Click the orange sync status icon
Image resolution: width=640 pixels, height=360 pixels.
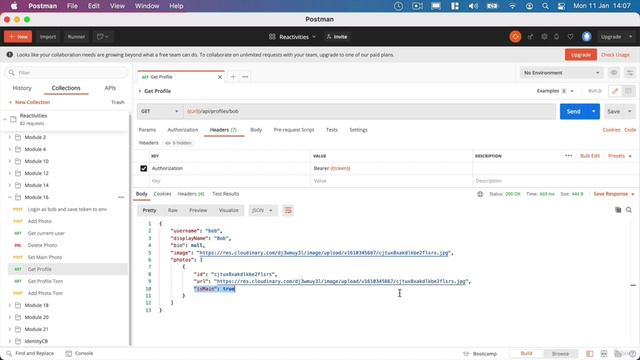point(515,37)
